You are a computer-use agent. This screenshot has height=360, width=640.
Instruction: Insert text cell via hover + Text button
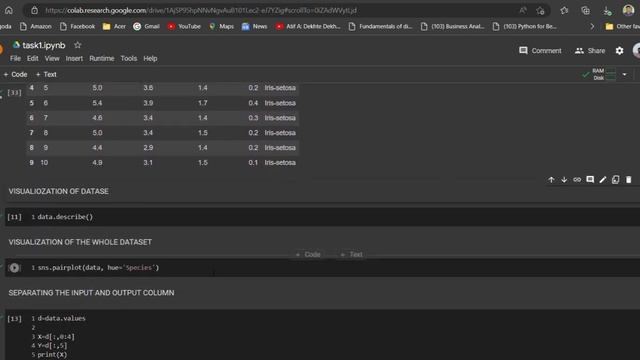[x=352, y=254]
